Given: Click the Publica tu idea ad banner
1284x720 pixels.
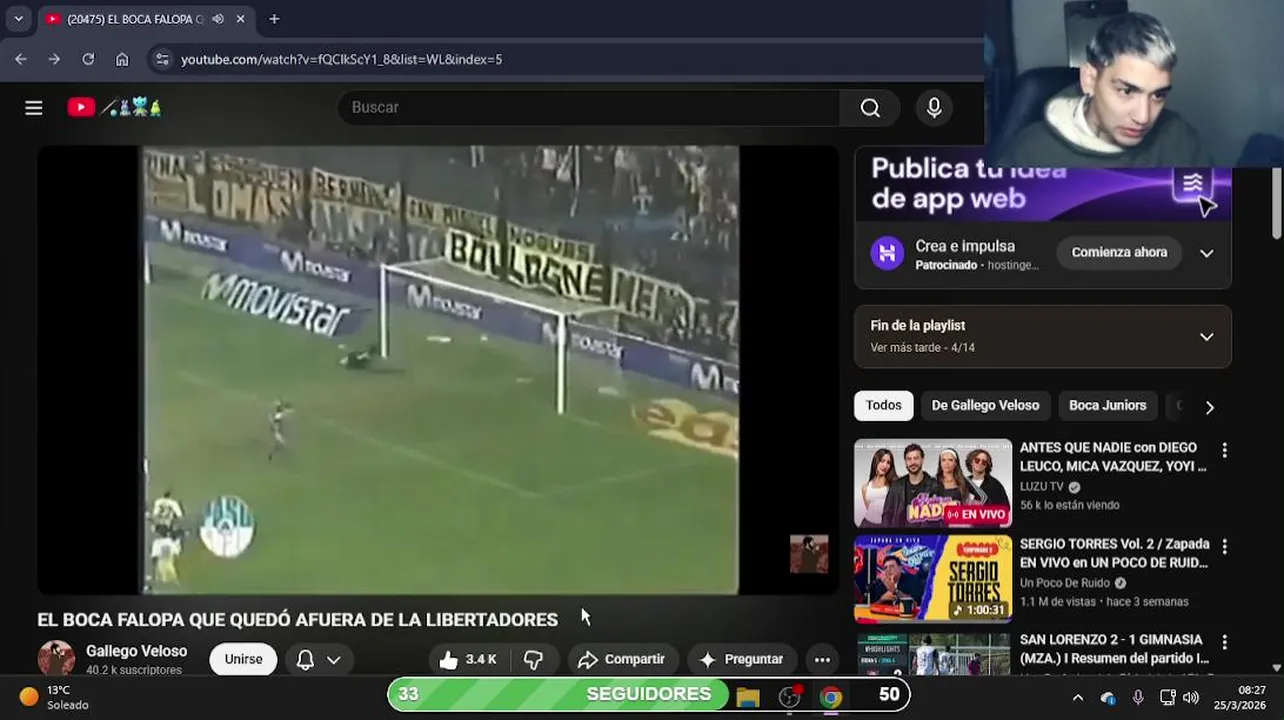Looking at the screenshot, I should click(1043, 185).
